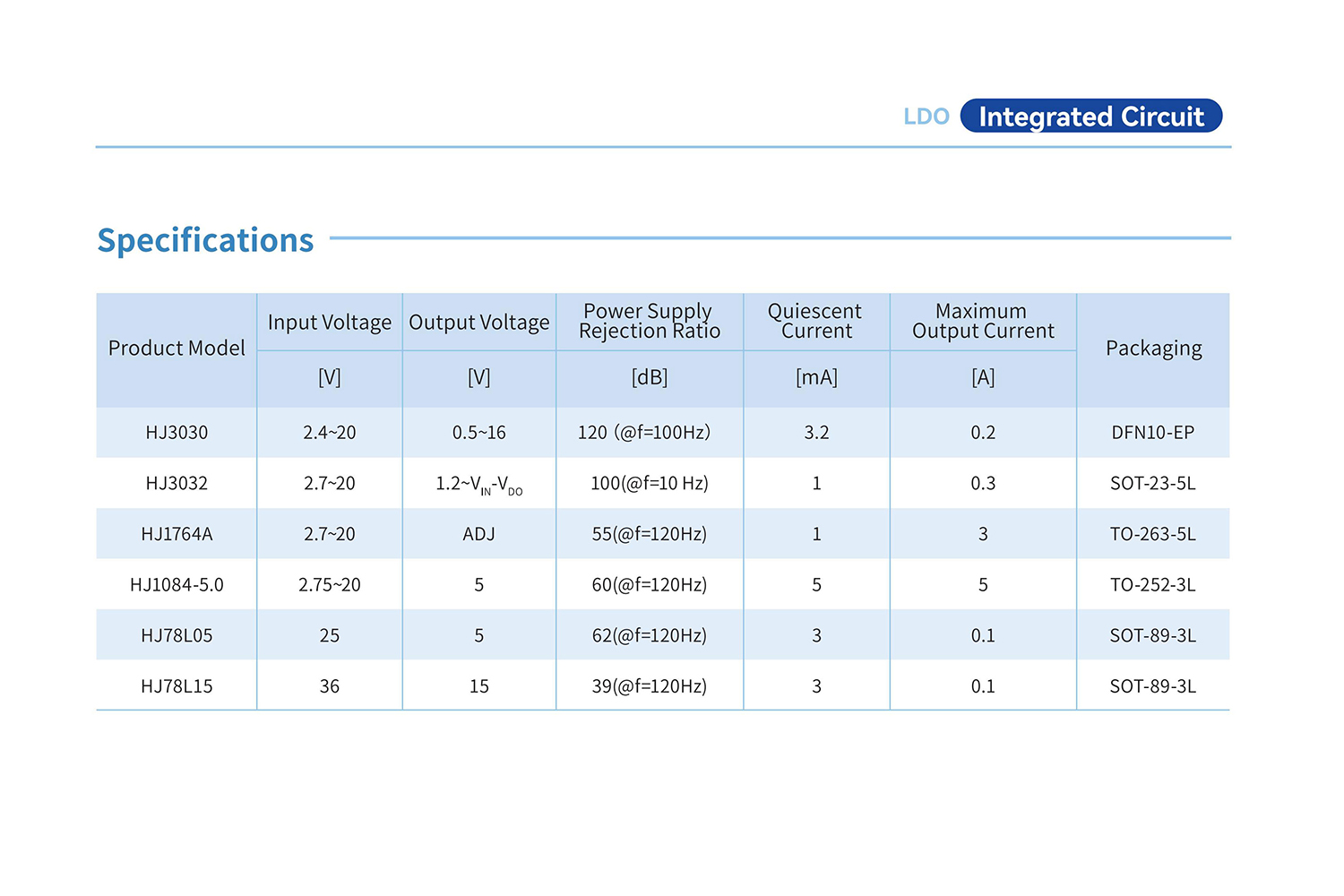Click the Integrated Circuit badge
The height and width of the screenshot is (896, 1344).
[1090, 116]
